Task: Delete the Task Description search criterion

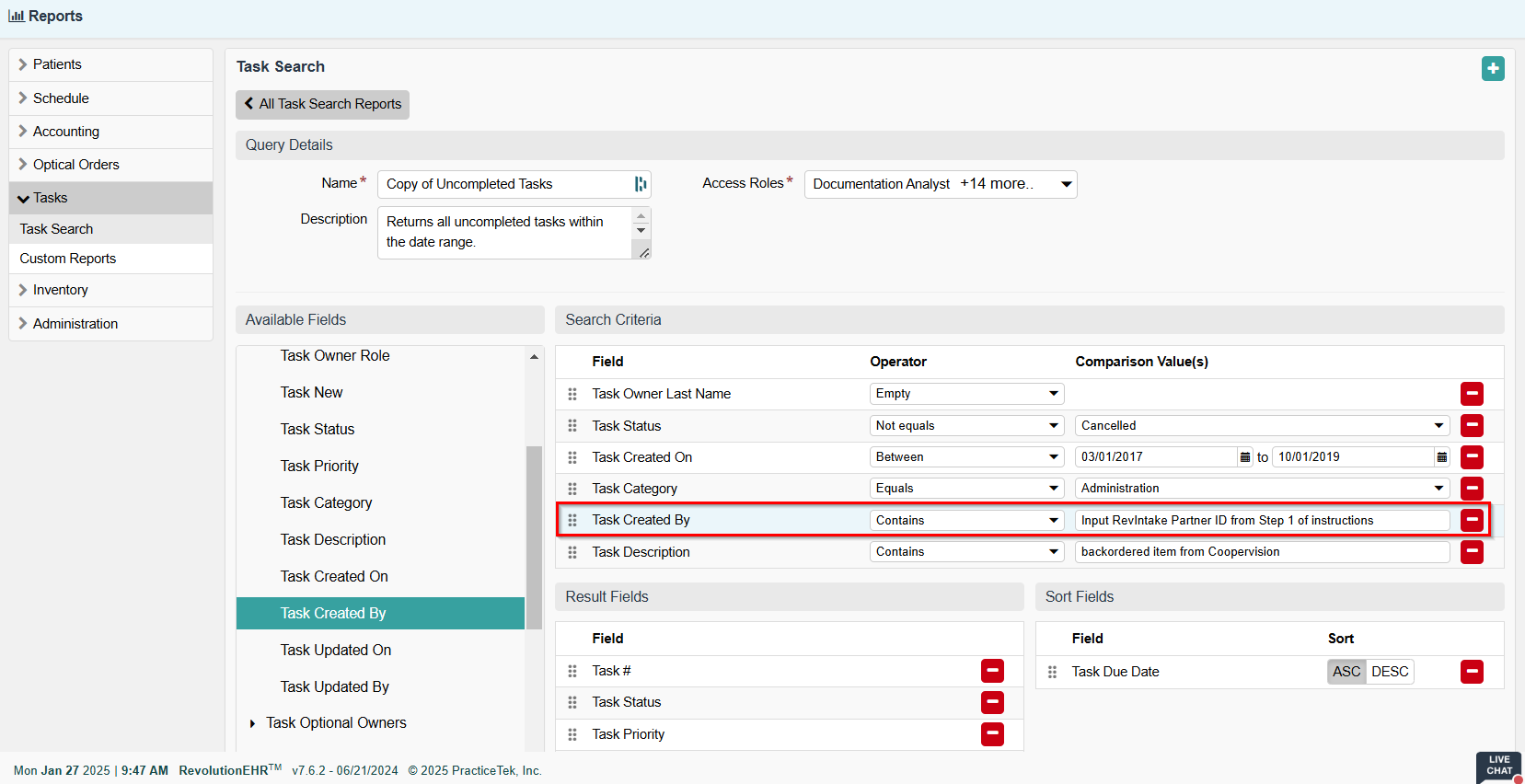Action: (x=1472, y=552)
